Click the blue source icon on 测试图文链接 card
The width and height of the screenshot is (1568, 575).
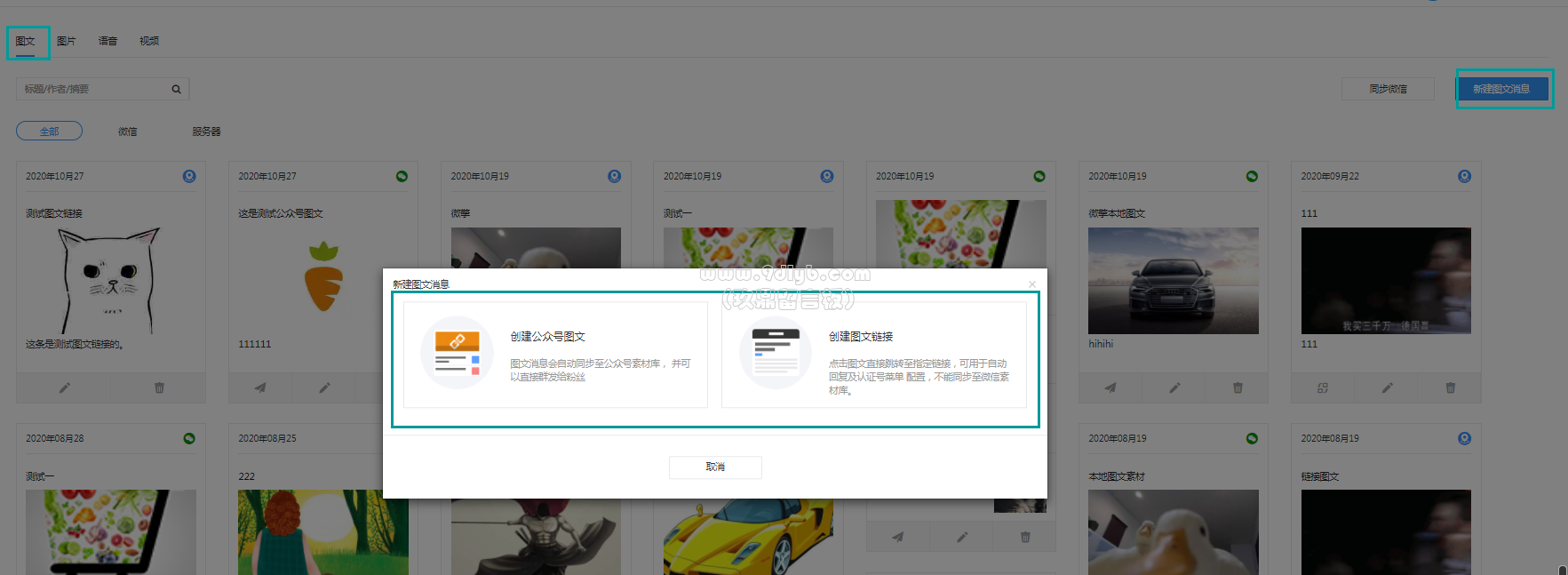point(189,176)
